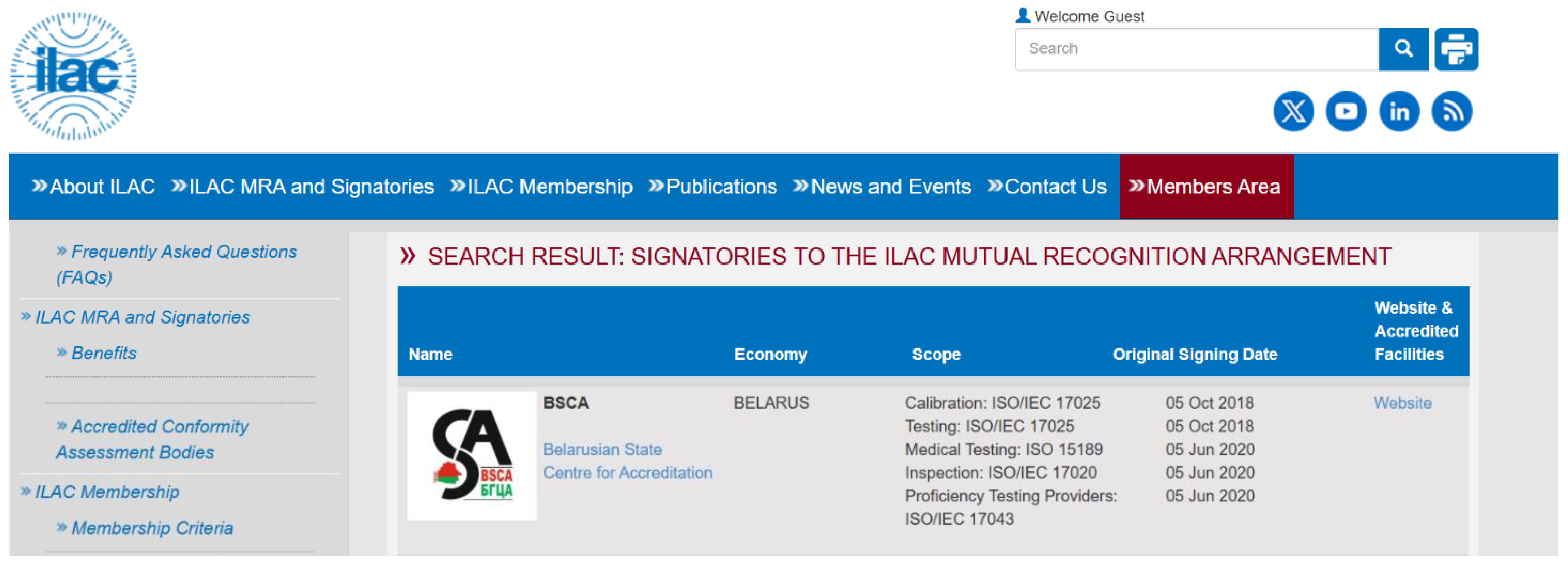This screenshot has height=565, width=1568.
Task: Open Membership Criteria sidebar link
Action: point(145,528)
